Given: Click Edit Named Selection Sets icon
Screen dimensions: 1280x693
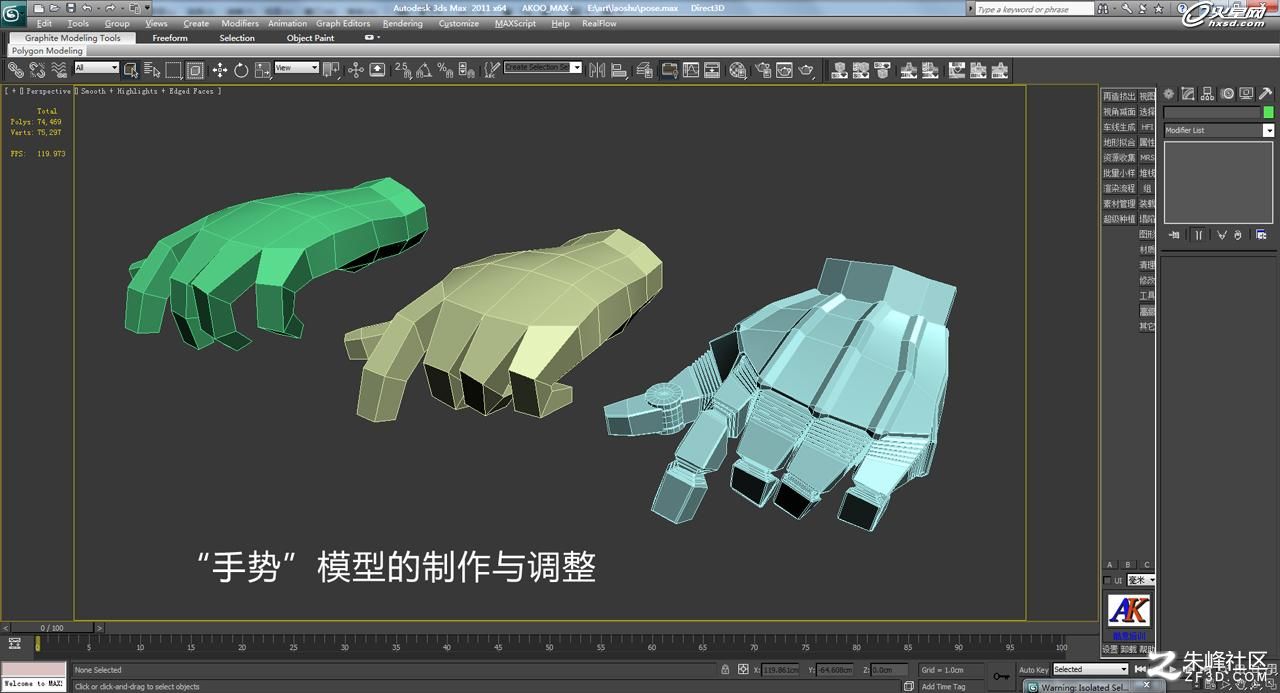Looking at the screenshot, I should 491,69.
